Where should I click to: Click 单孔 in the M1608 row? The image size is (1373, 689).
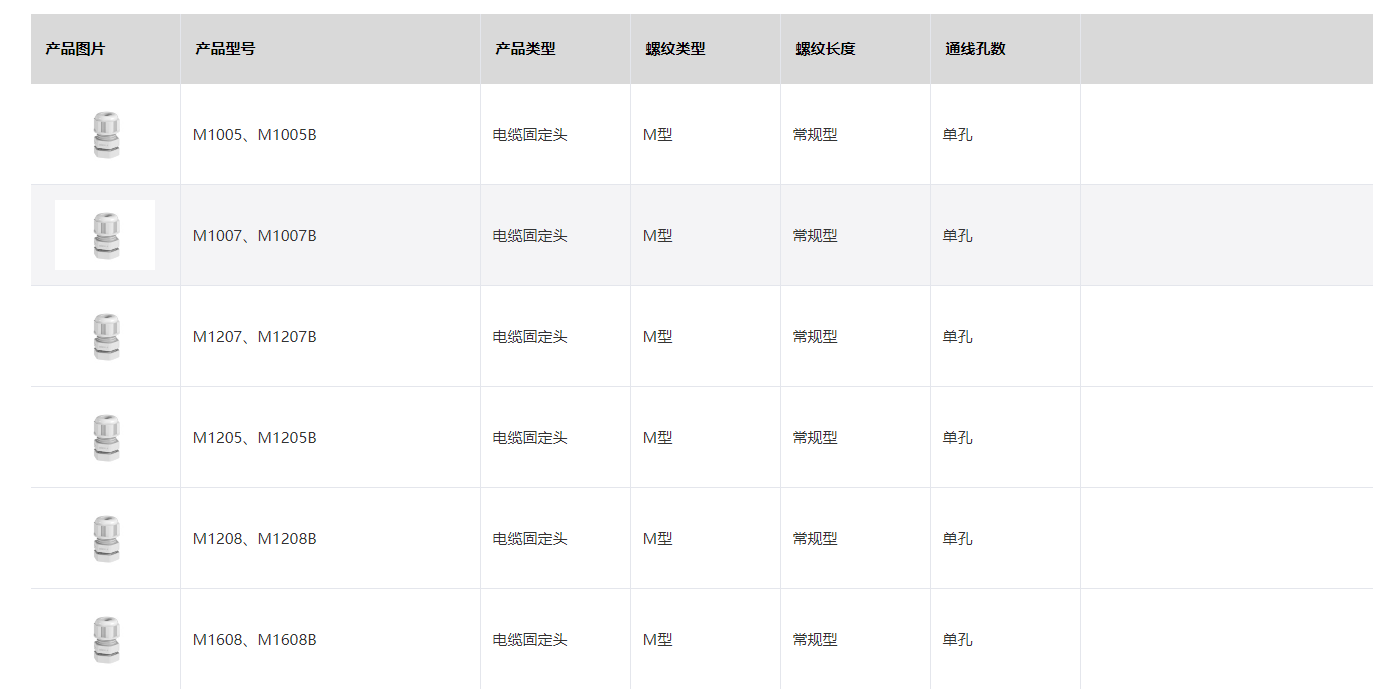(957, 640)
